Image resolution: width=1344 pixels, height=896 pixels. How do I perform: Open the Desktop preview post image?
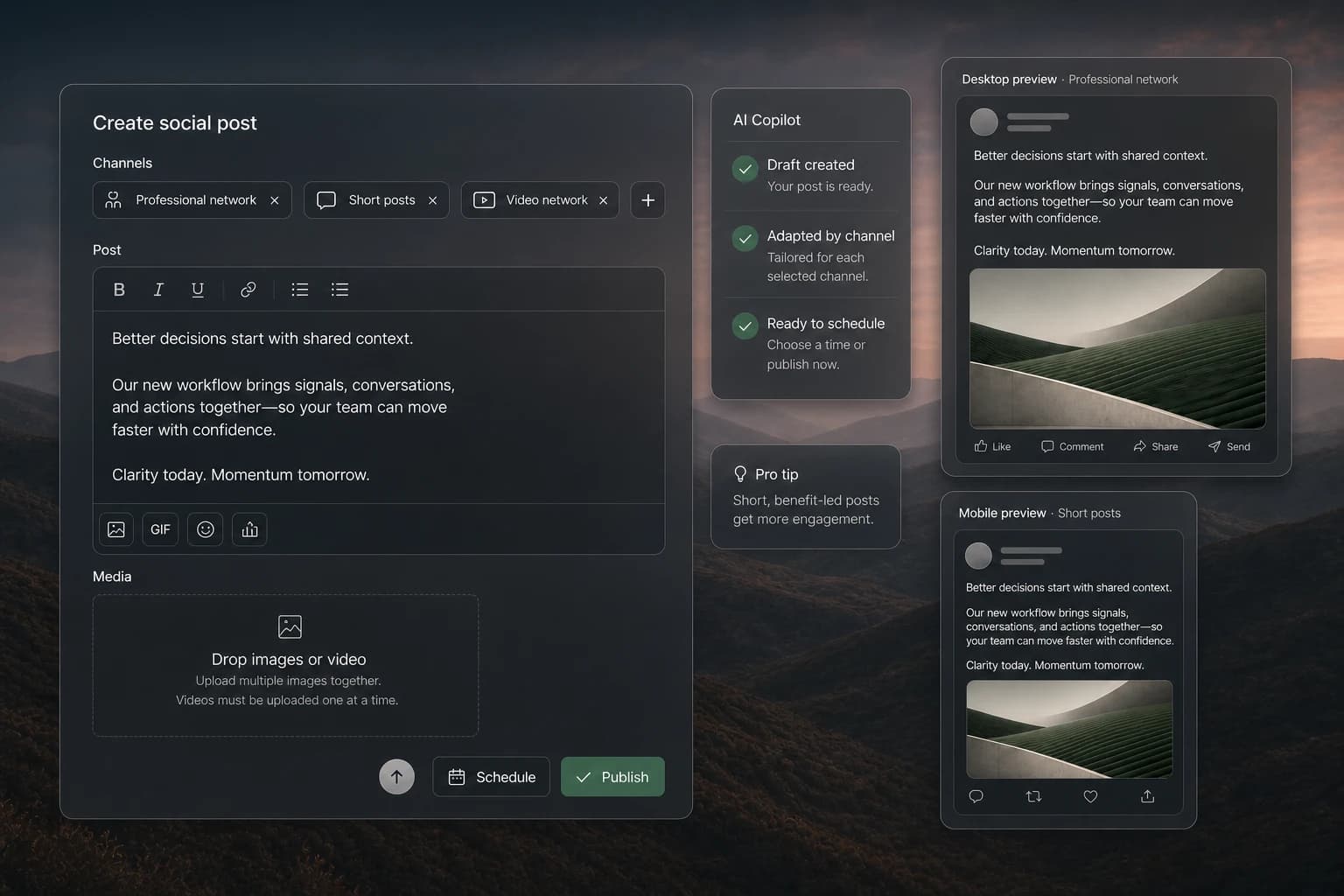1117,348
